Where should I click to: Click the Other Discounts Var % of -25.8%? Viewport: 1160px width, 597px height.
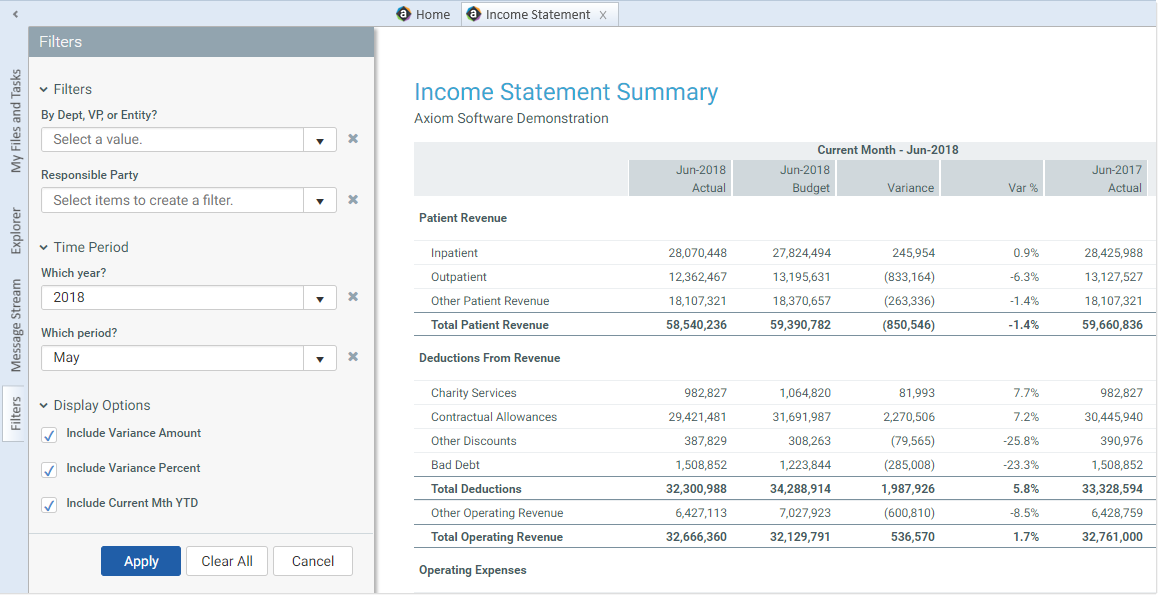coord(1021,441)
